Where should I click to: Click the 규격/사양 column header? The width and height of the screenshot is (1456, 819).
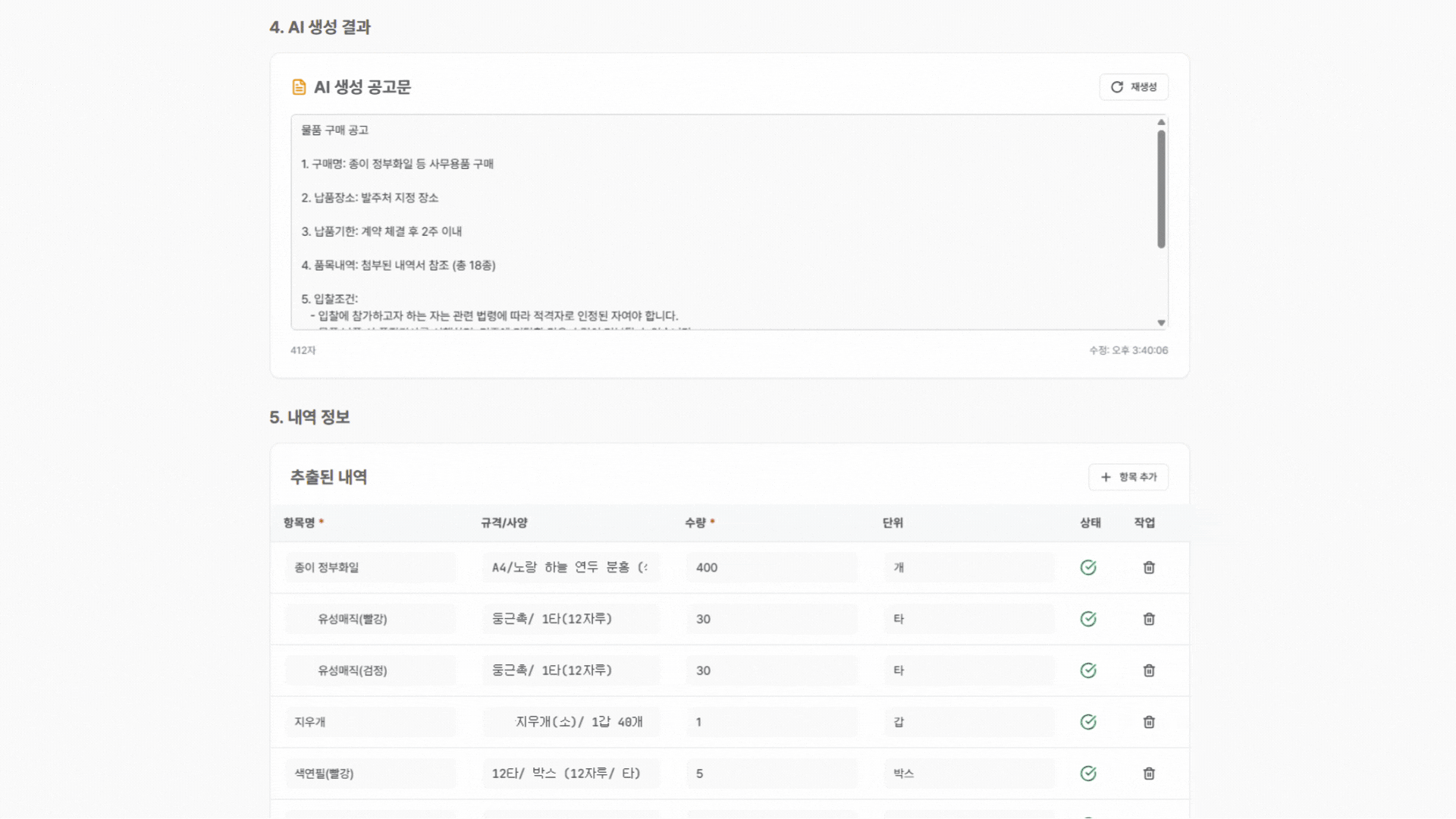[504, 522]
